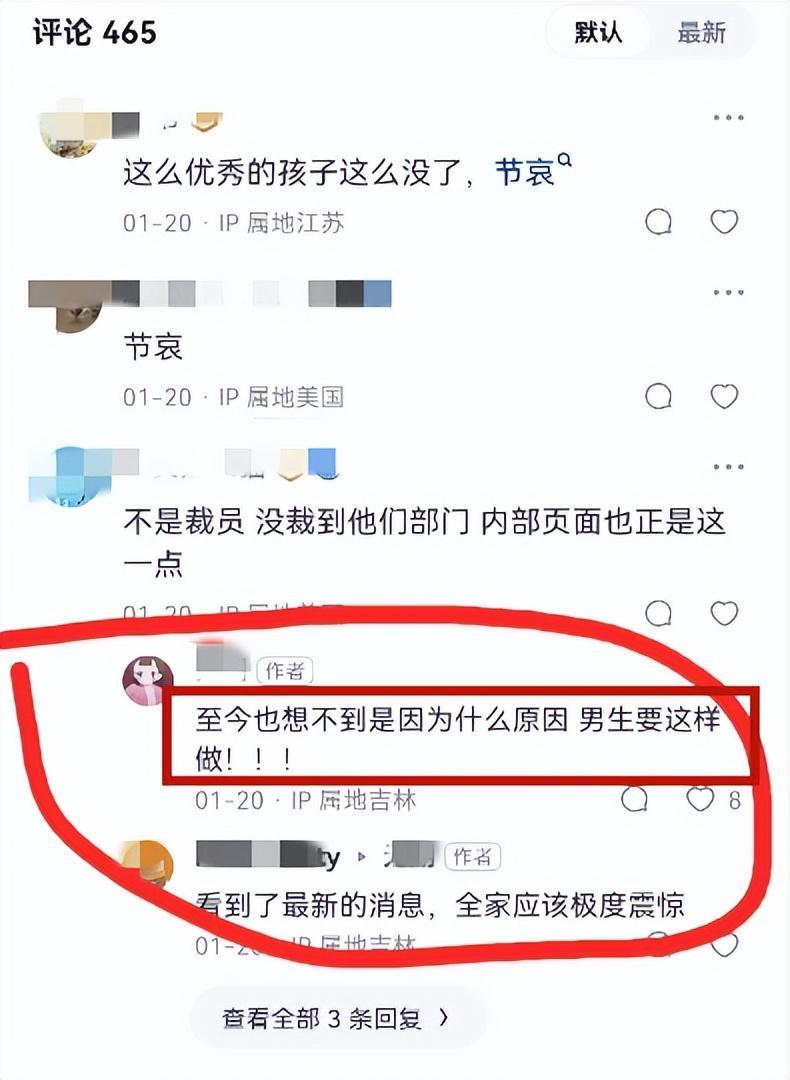Like the 节哀 comment from 美国

click(724, 396)
